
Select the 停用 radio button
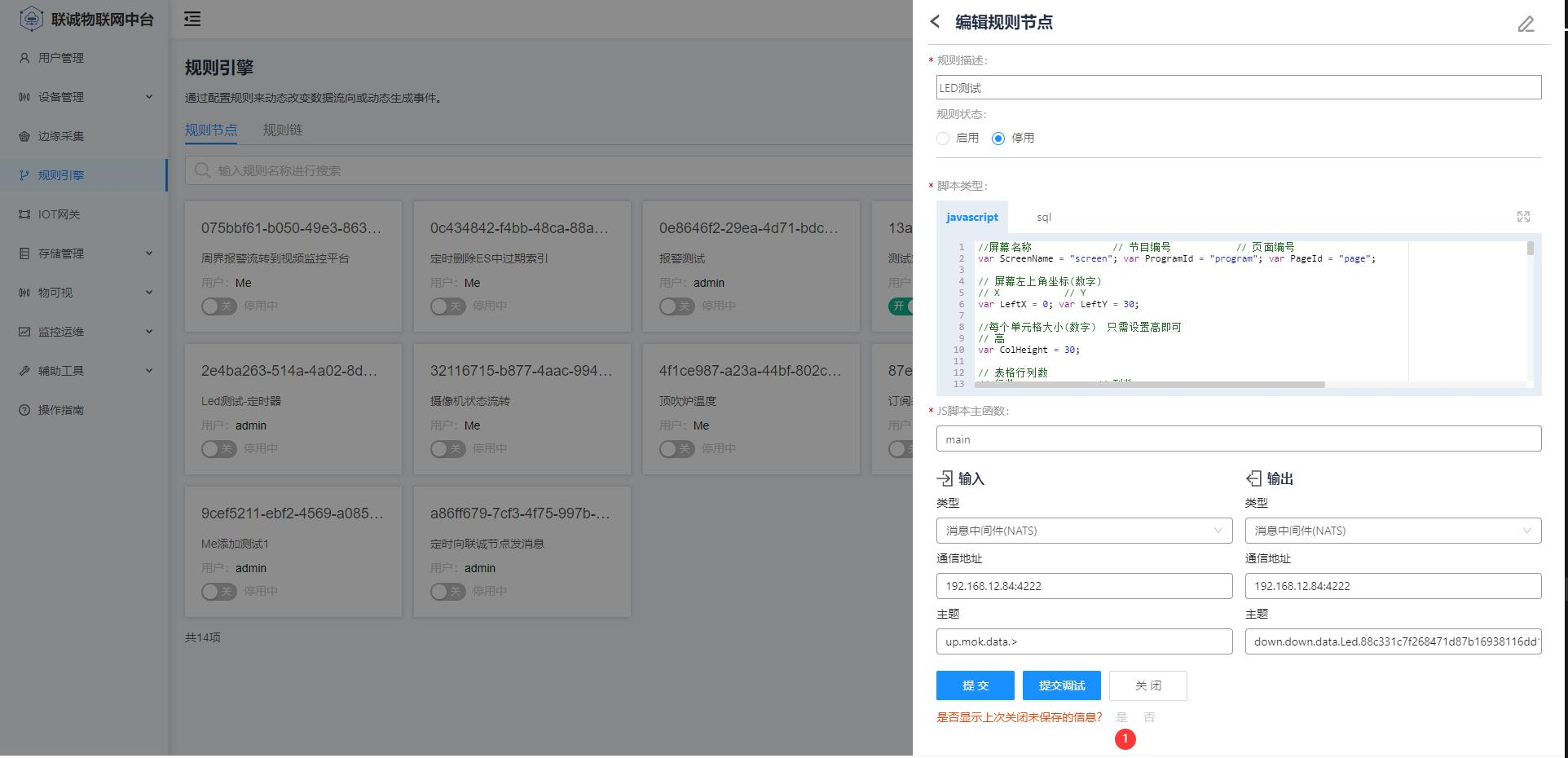pyautogui.click(x=998, y=139)
